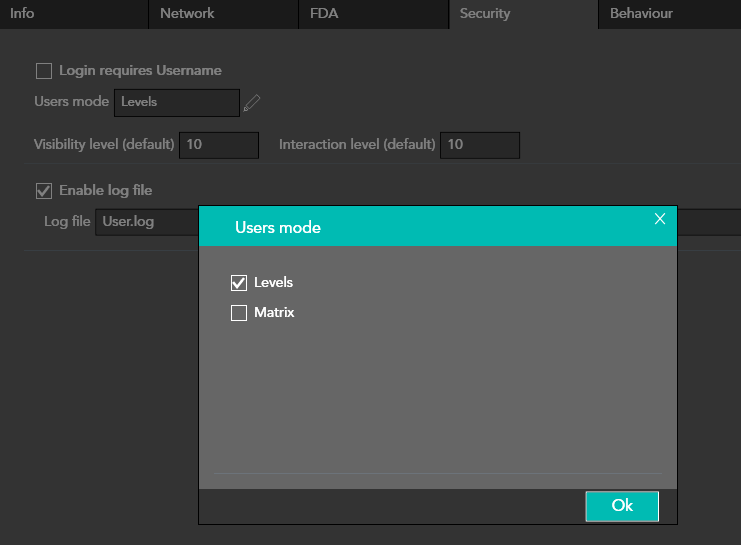
Task: Open the Network tab
Action: tap(187, 14)
